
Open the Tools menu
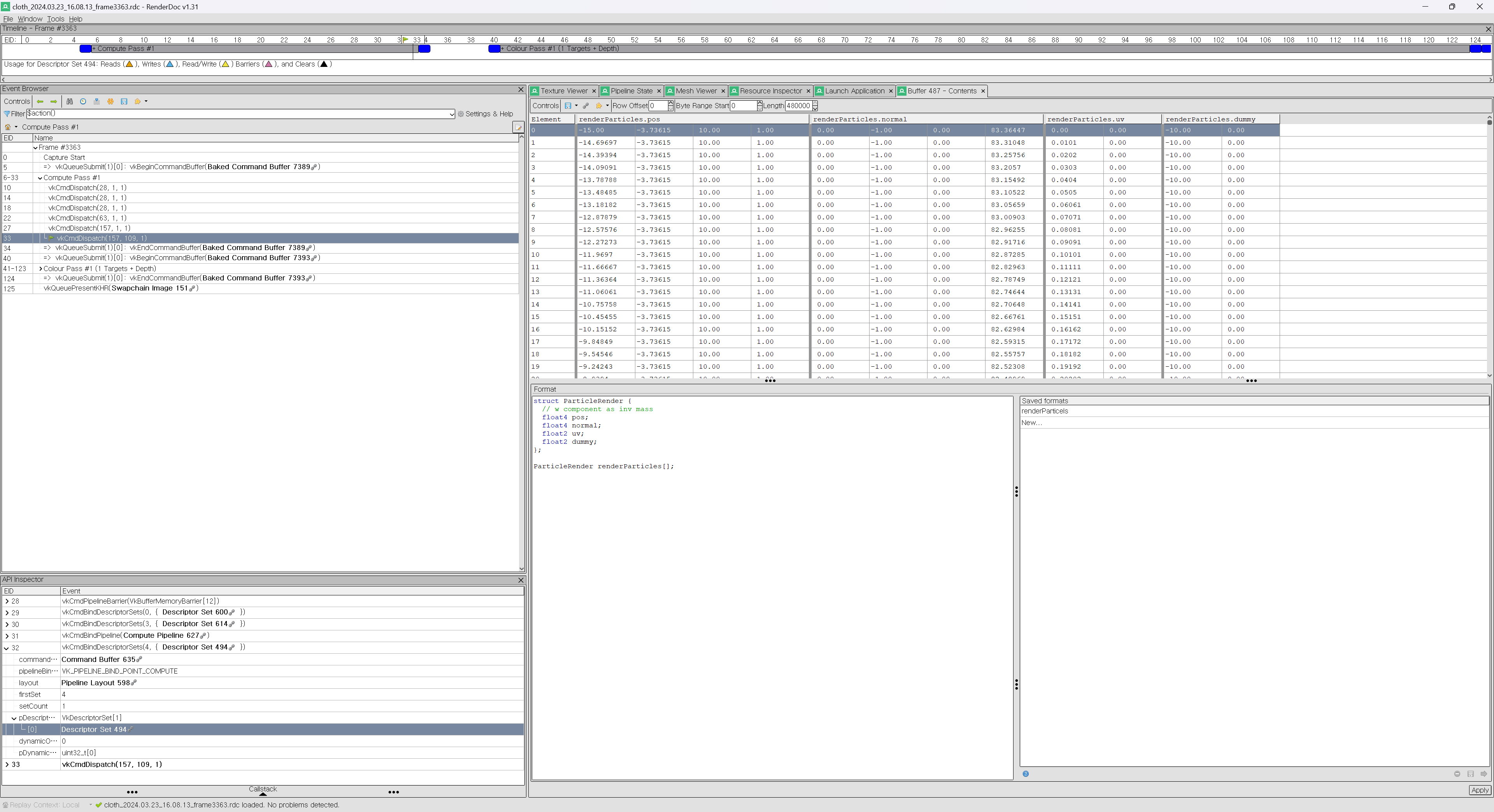pos(55,19)
